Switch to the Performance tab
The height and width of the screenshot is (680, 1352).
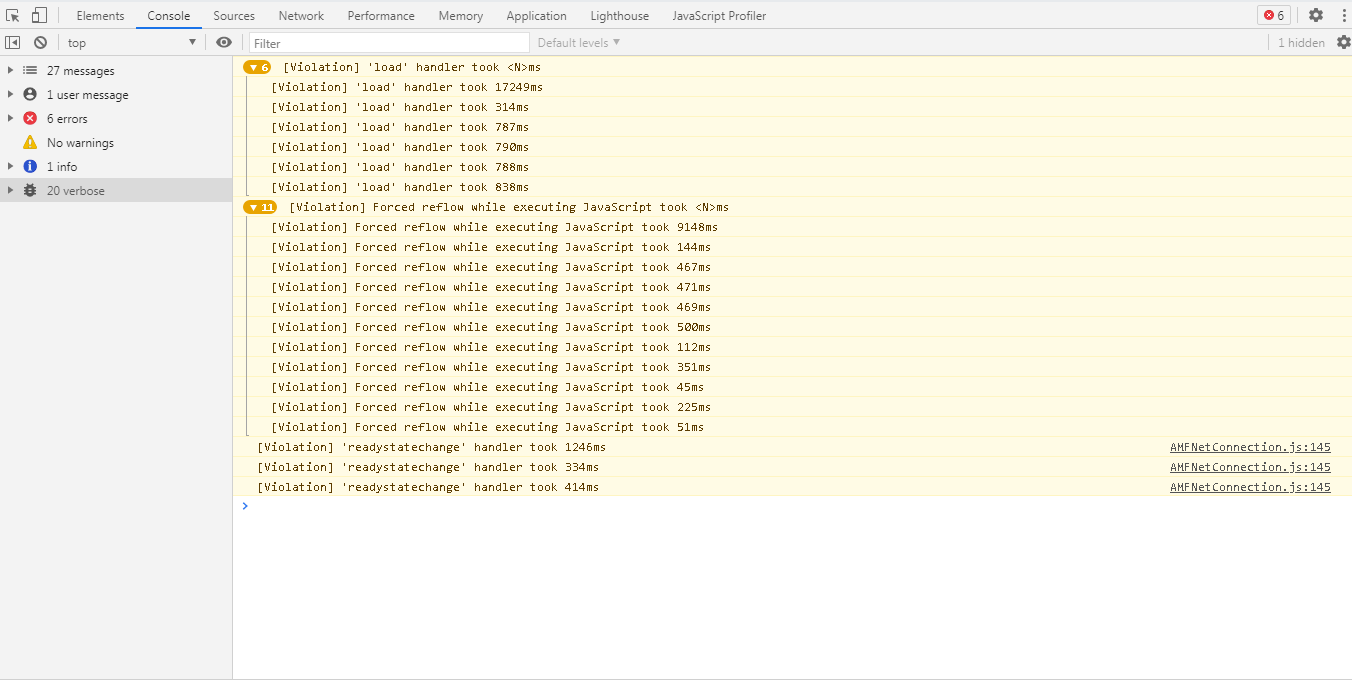[x=381, y=16]
